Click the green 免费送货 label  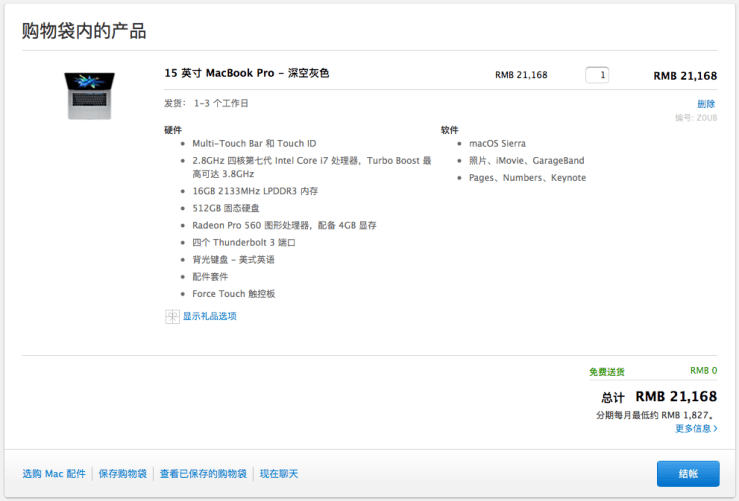coord(607,372)
